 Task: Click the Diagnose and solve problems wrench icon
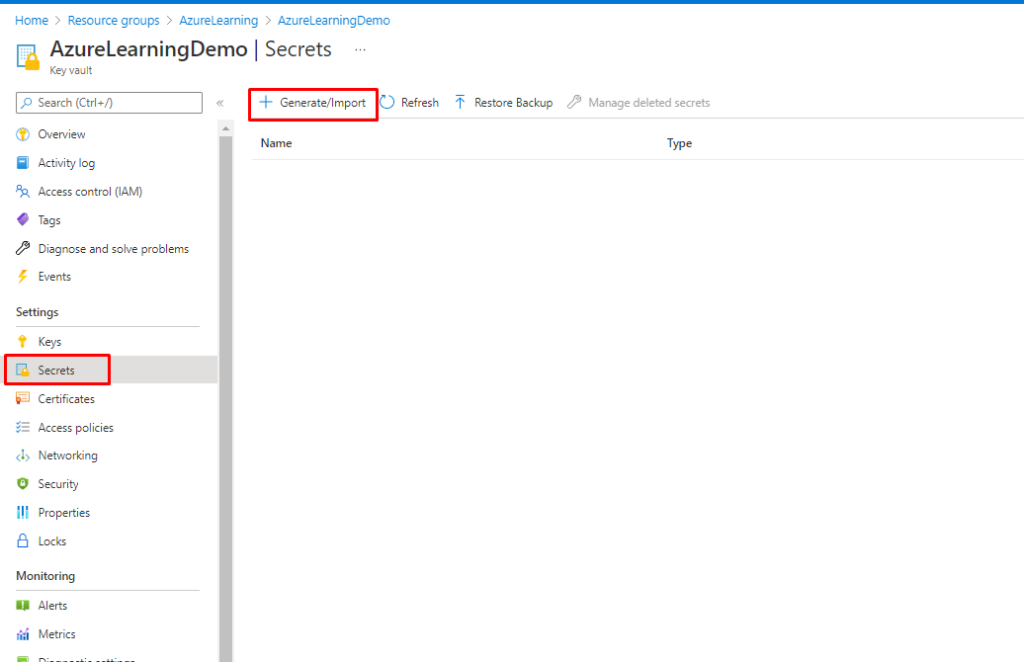pos(23,248)
